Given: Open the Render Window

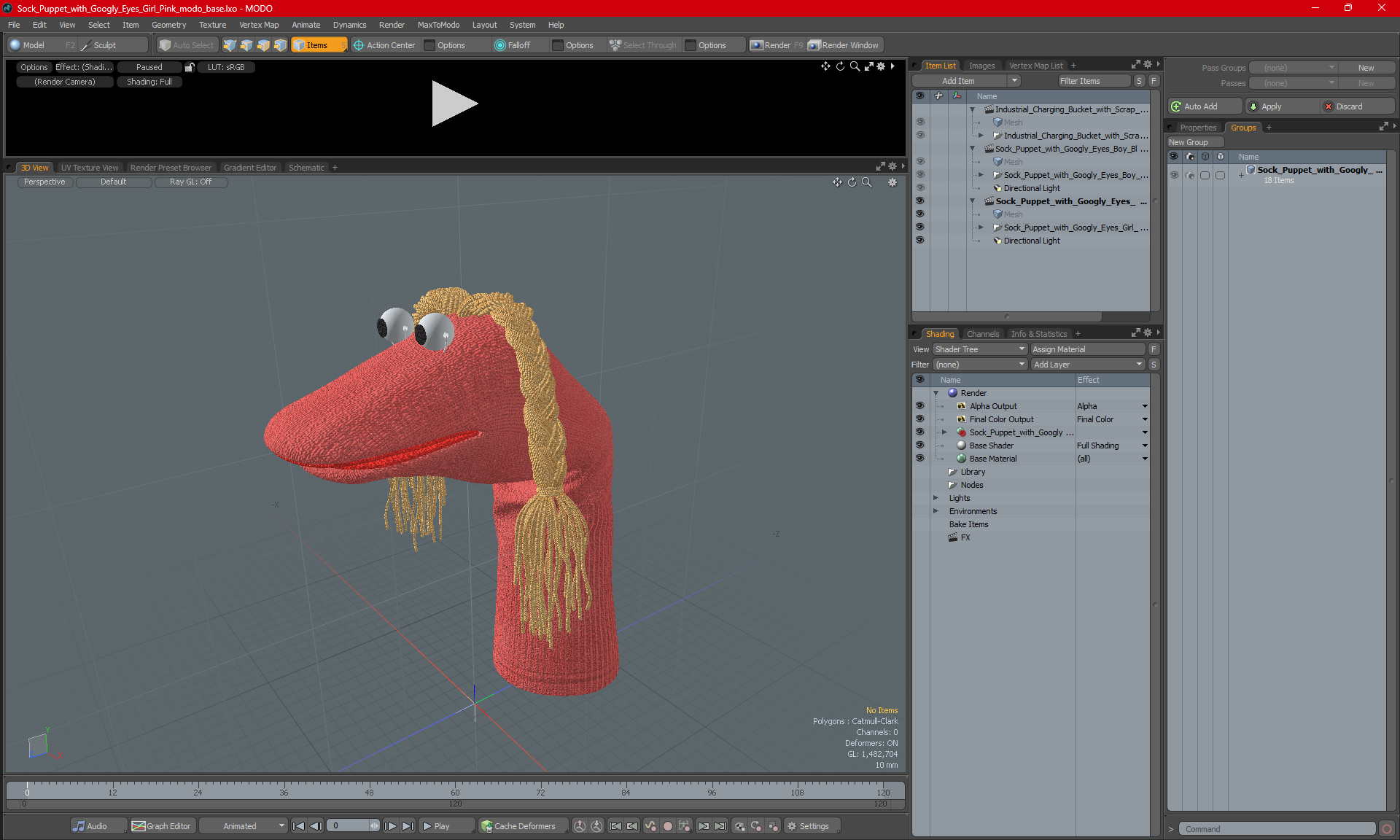Looking at the screenshot, I should coord(844,45).
